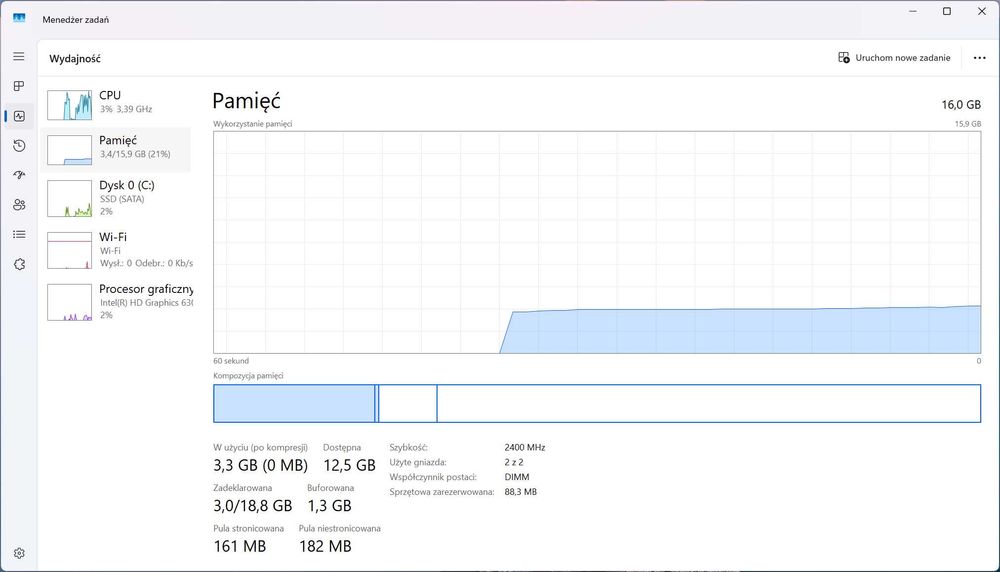Viewport: 1000px width, 572px height.
Task: Close the Task Manager window
Action: coord(982,11)
